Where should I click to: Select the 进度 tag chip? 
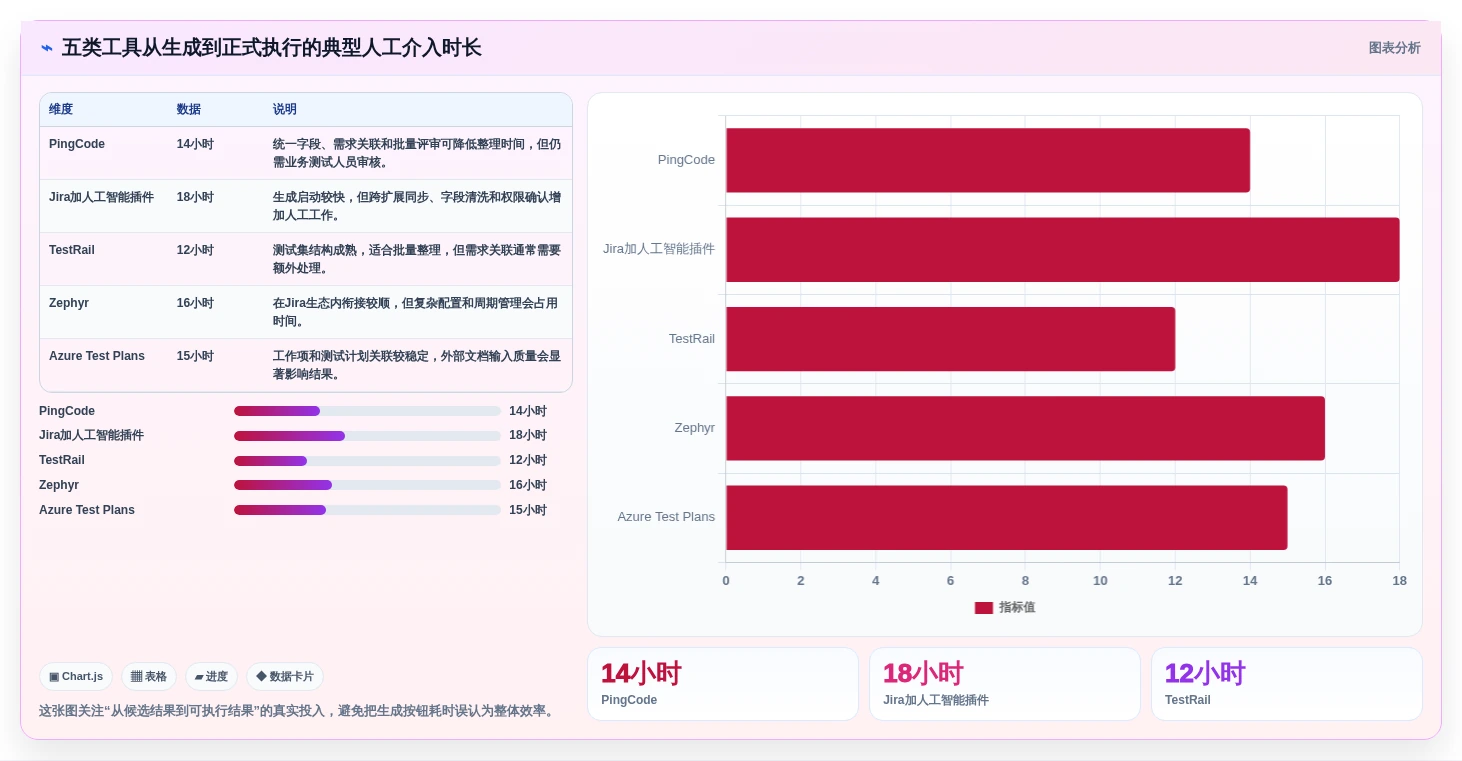click(x=211, y=677)
